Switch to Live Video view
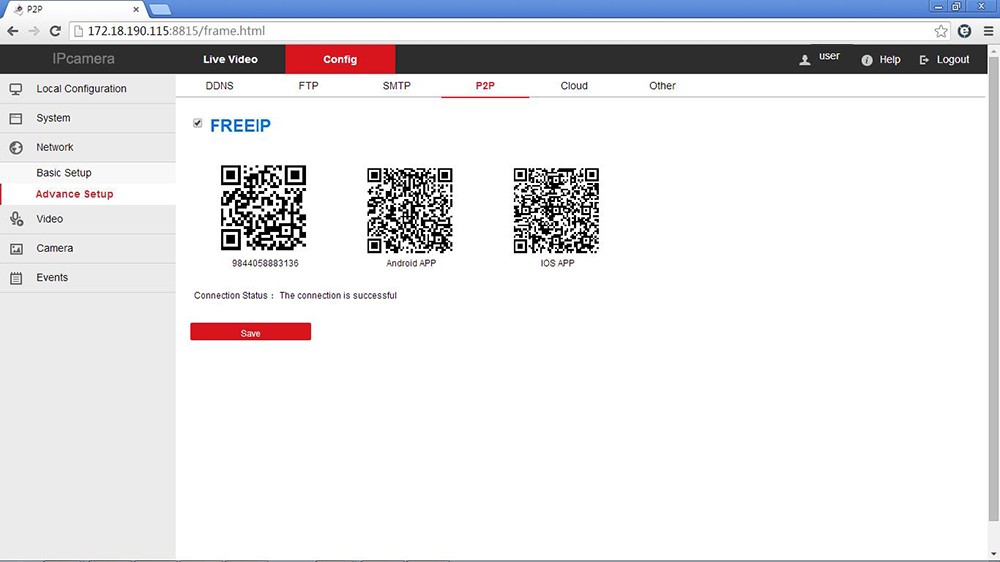The width and height of the screenshot is (1000, 562). point(230,60)
